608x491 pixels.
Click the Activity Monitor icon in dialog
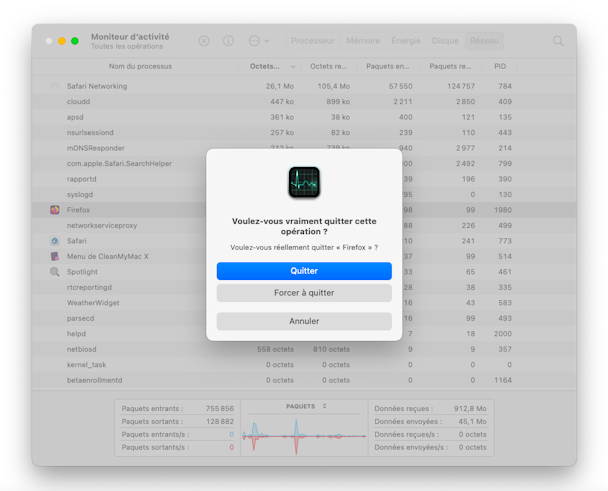(304, 182)
